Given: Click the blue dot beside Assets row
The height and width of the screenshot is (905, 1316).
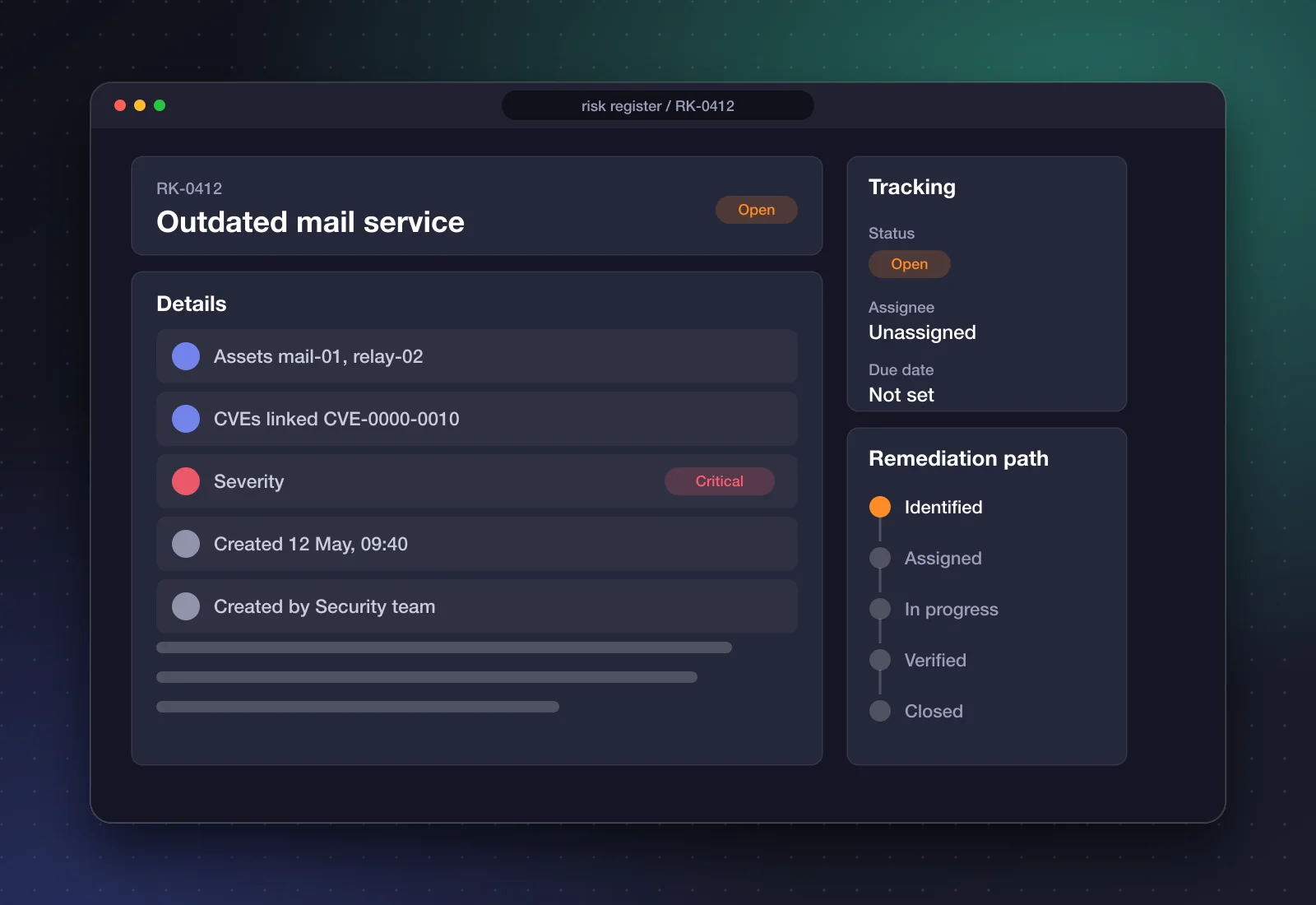Looking at the screenshot, I should [x=186, y=356].
